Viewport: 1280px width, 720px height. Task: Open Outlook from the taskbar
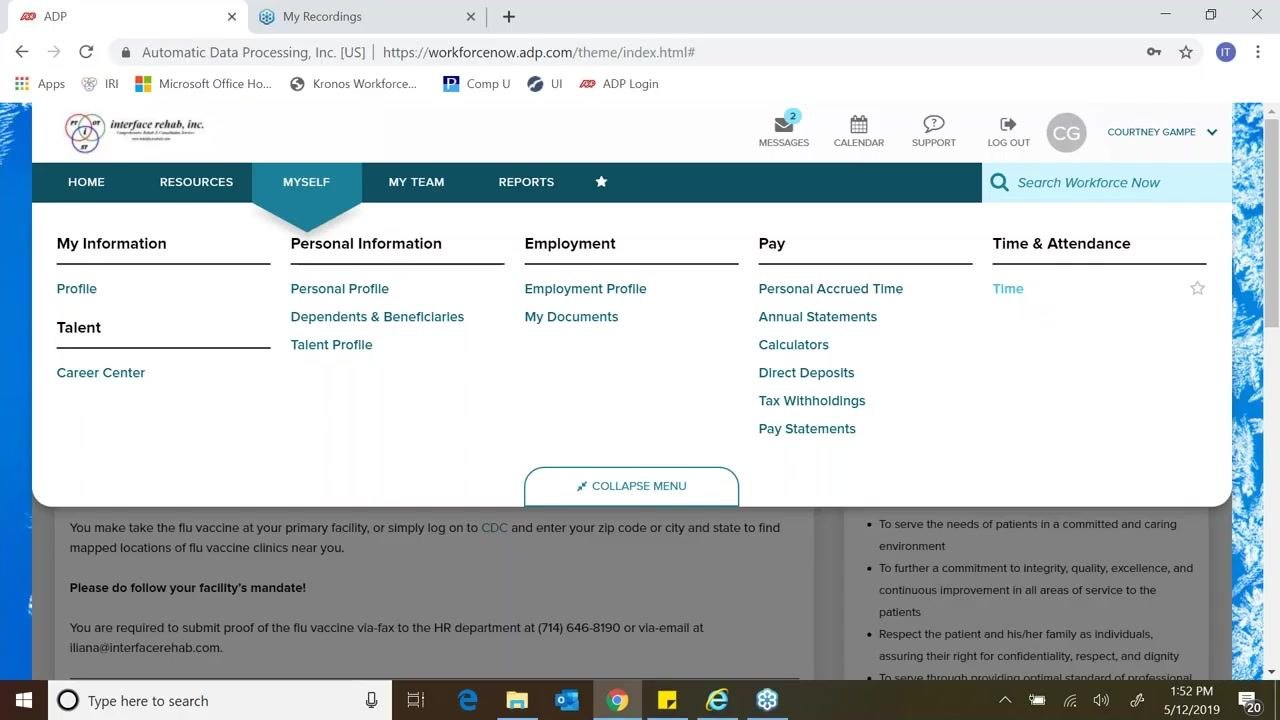pos(567,700)
